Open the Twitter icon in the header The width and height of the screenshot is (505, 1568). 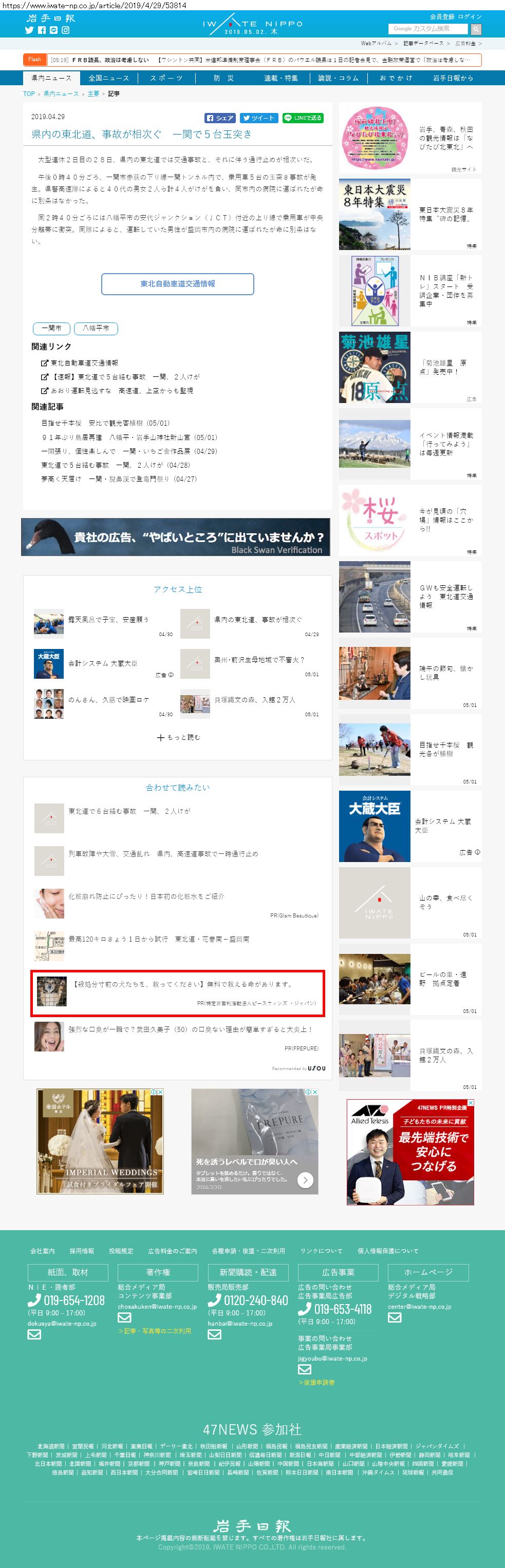point(29,30)
